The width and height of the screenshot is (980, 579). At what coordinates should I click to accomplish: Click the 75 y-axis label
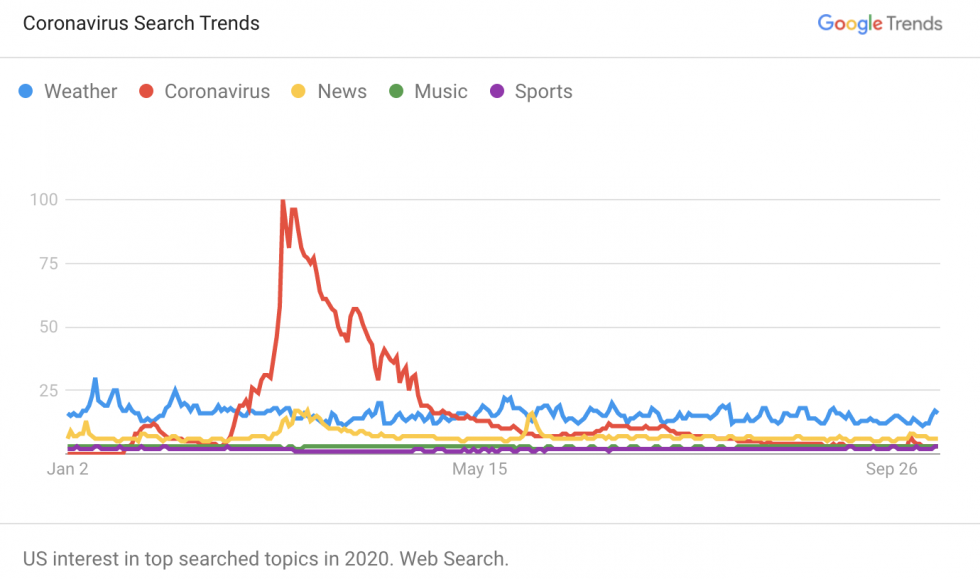(x=48, y=263)
